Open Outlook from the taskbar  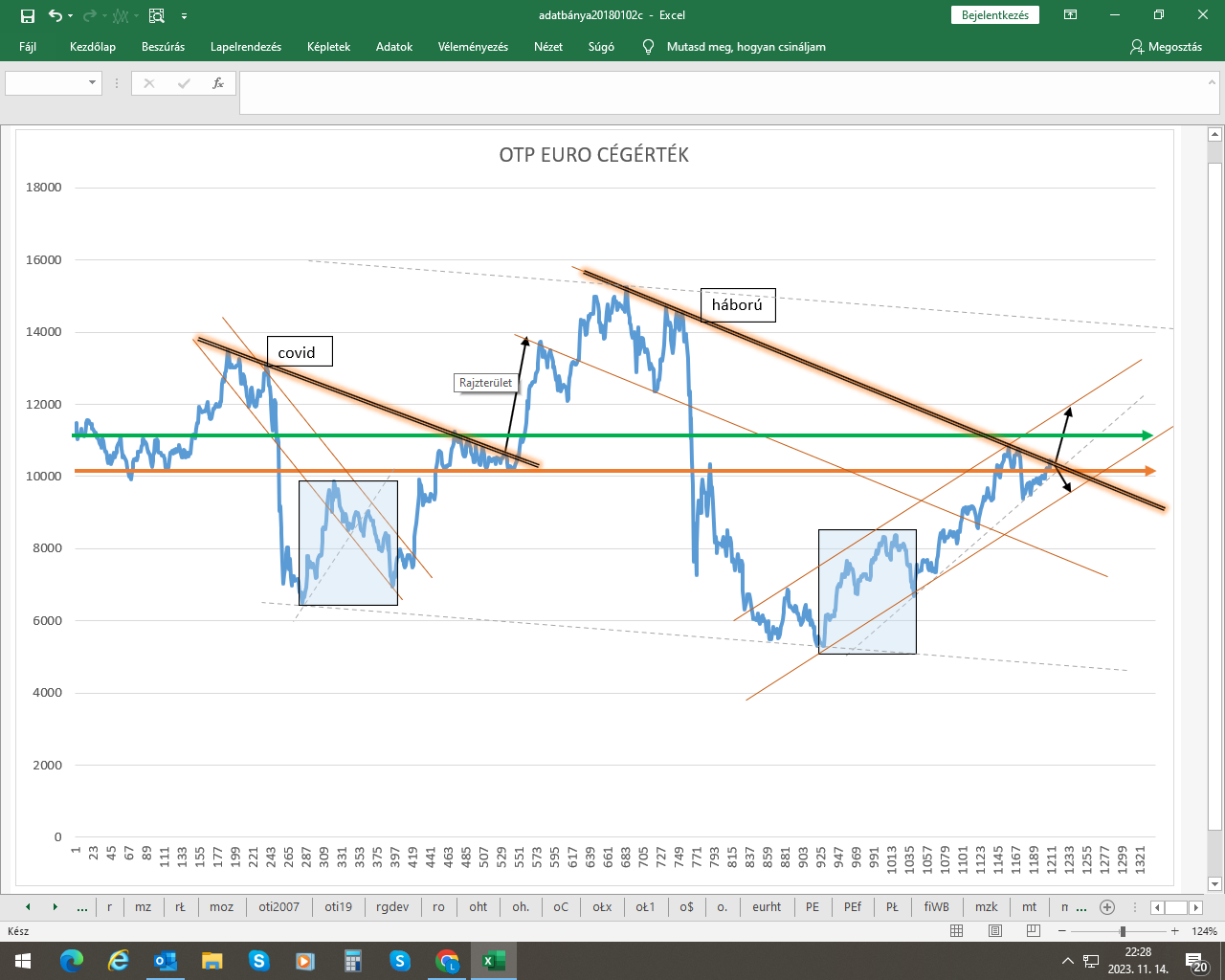166,961
